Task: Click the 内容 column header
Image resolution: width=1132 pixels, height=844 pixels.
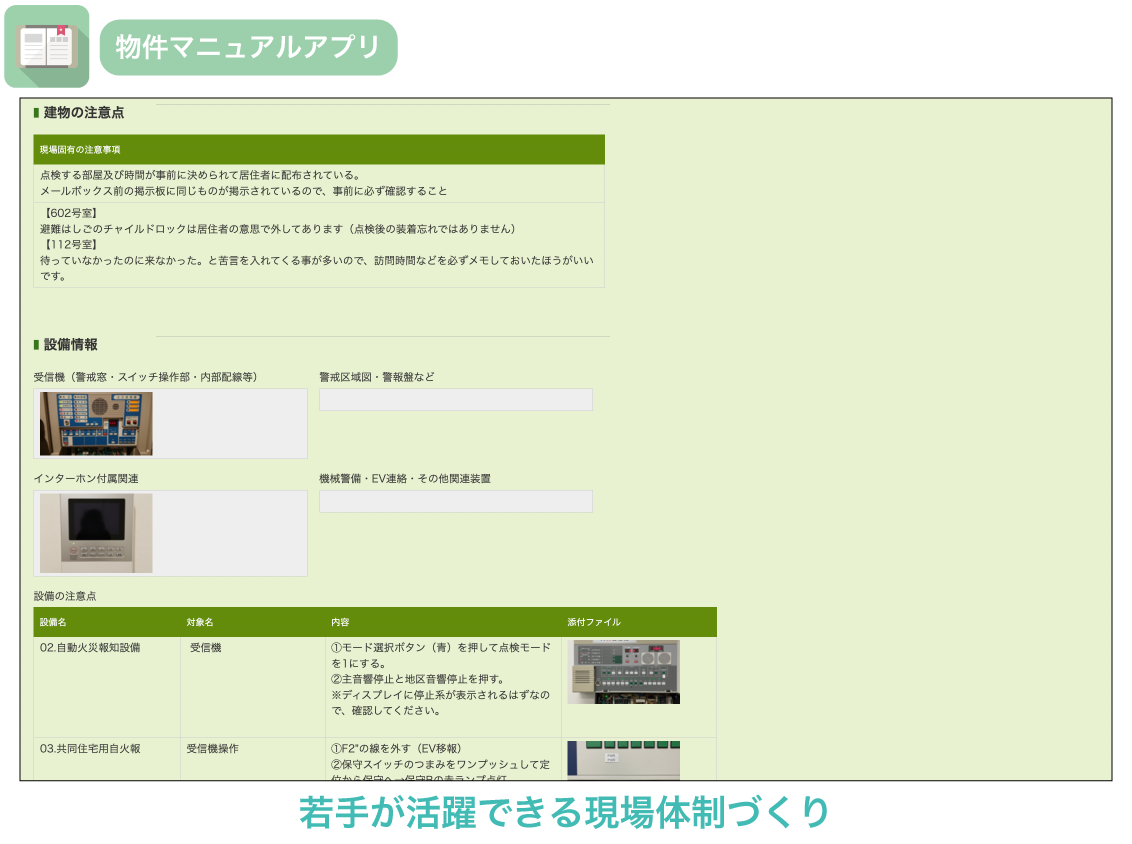Action: click(x=442, y=622)
